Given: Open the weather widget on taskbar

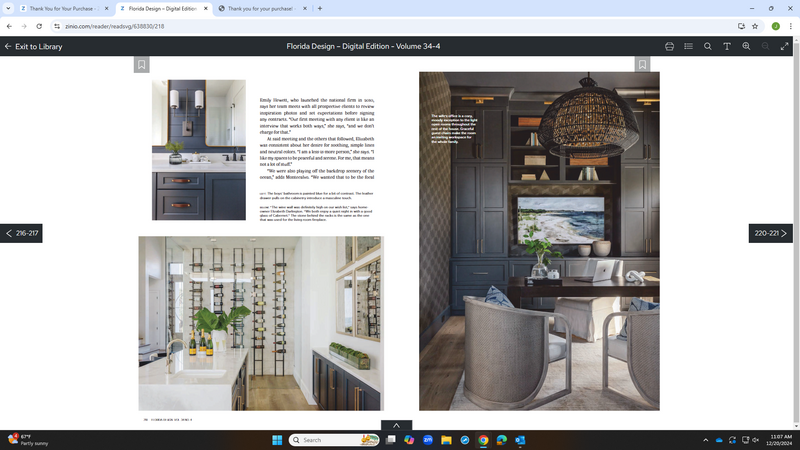Looking at the screenshot, I should (28, 440).
